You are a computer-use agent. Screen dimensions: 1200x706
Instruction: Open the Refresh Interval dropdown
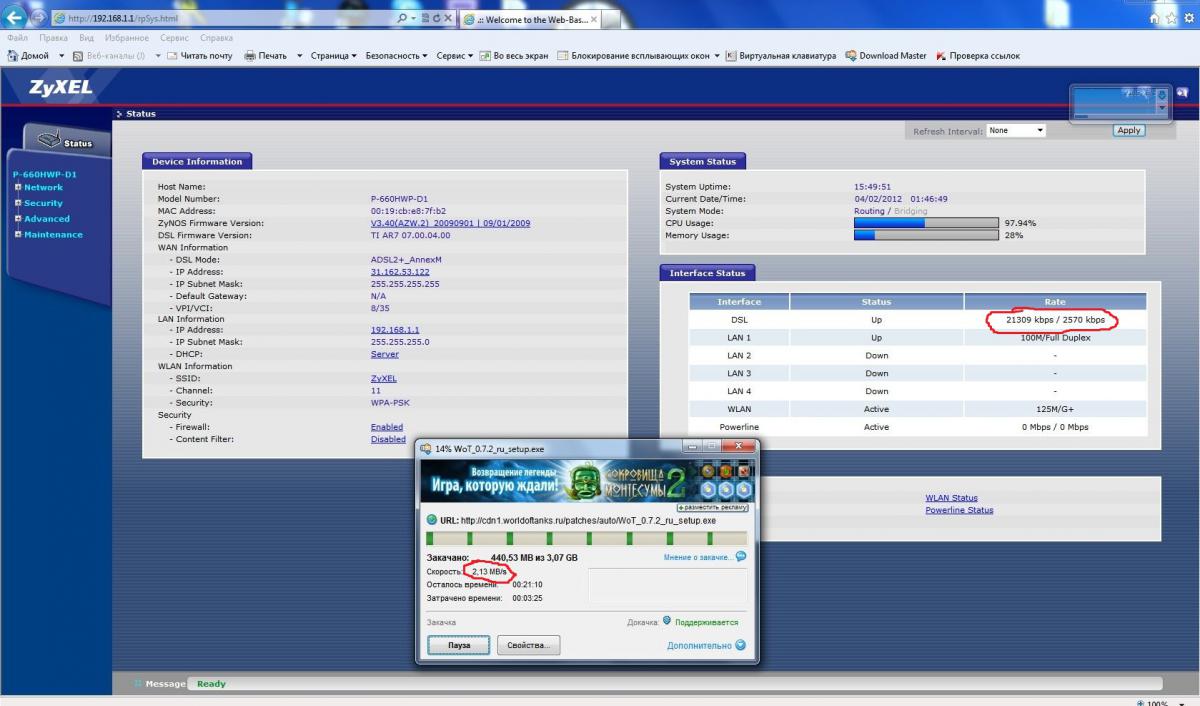tap(1015, 131)
